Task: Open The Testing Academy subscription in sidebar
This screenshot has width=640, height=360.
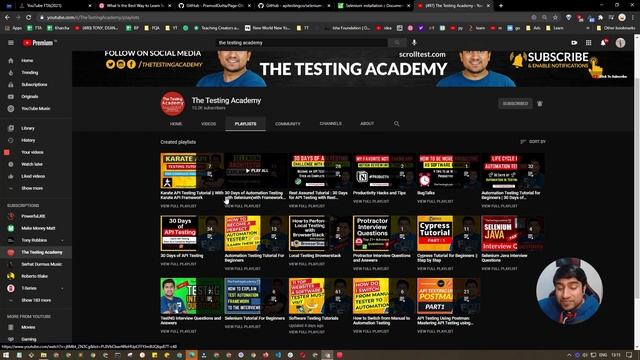Action: pos(36,252)
